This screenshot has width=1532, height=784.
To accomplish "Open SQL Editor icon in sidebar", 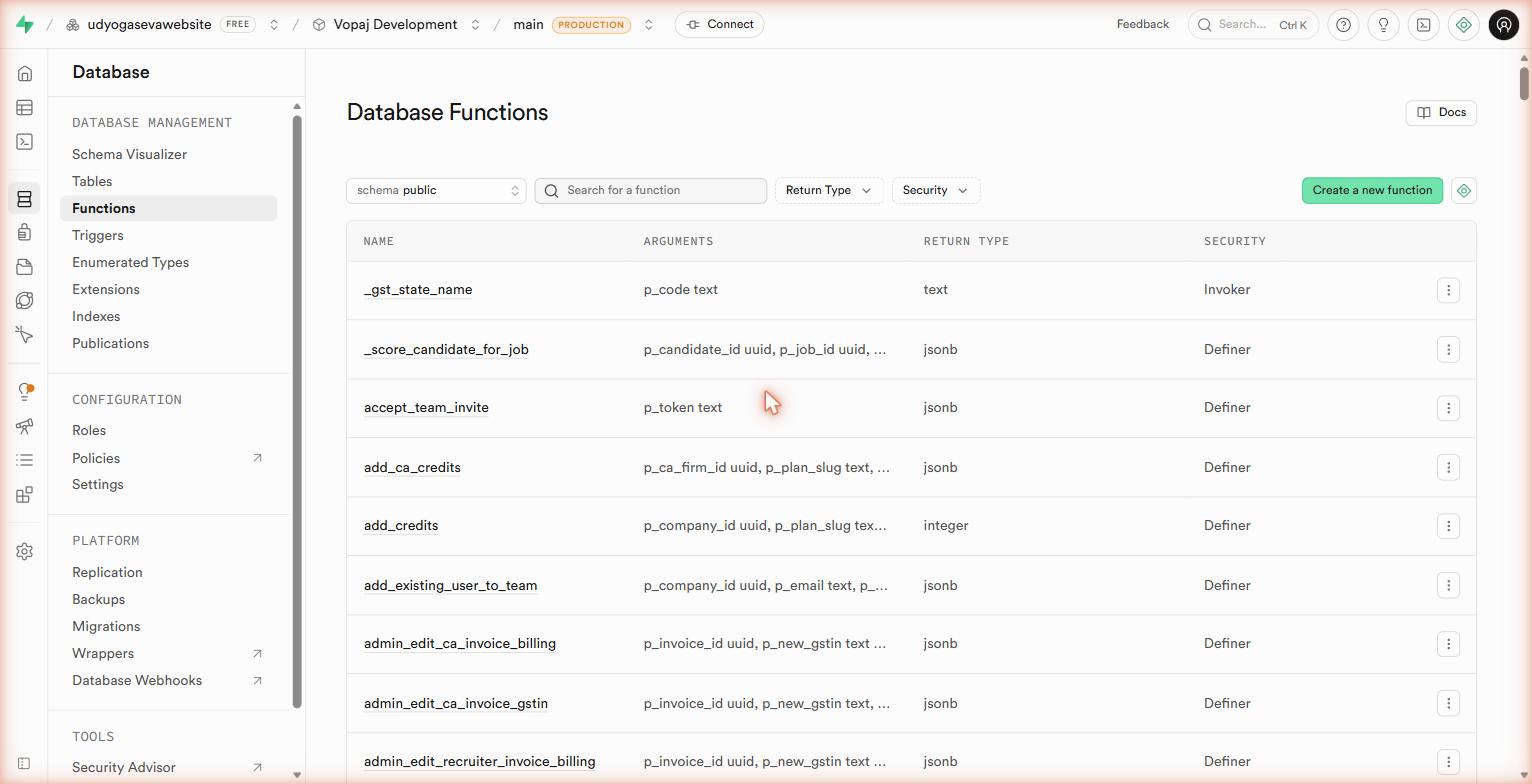I will (25, 142).
